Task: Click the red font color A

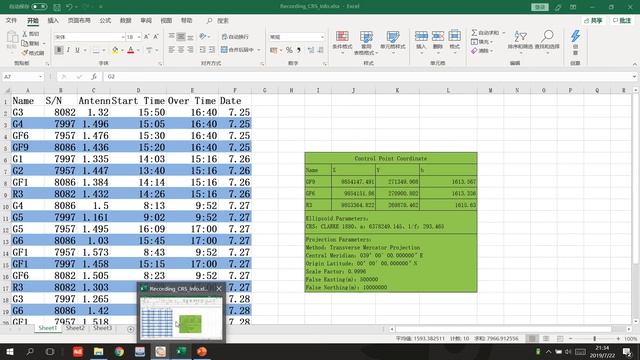Action: point(131,50)
